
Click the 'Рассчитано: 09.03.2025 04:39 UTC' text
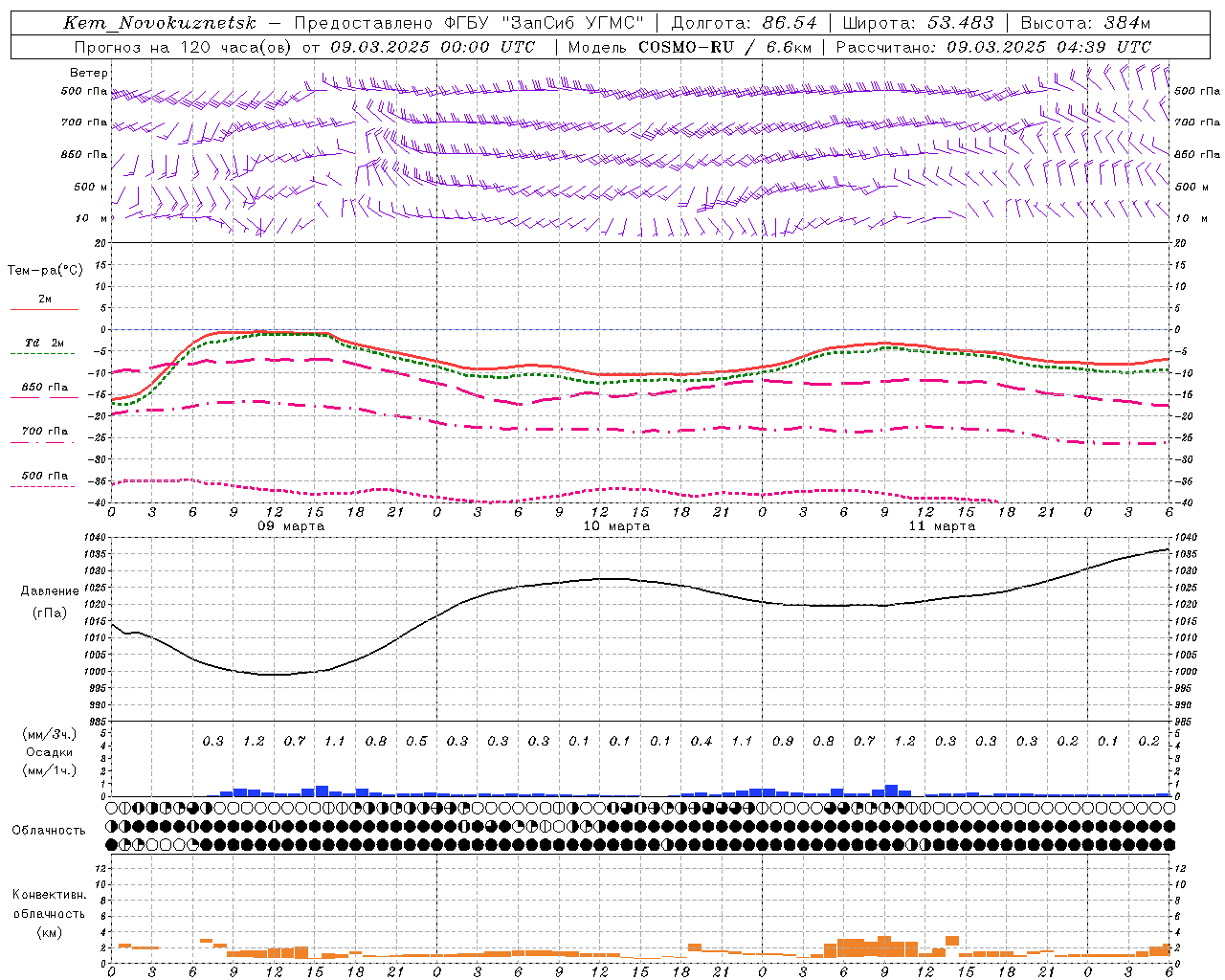tap(993, 47)
